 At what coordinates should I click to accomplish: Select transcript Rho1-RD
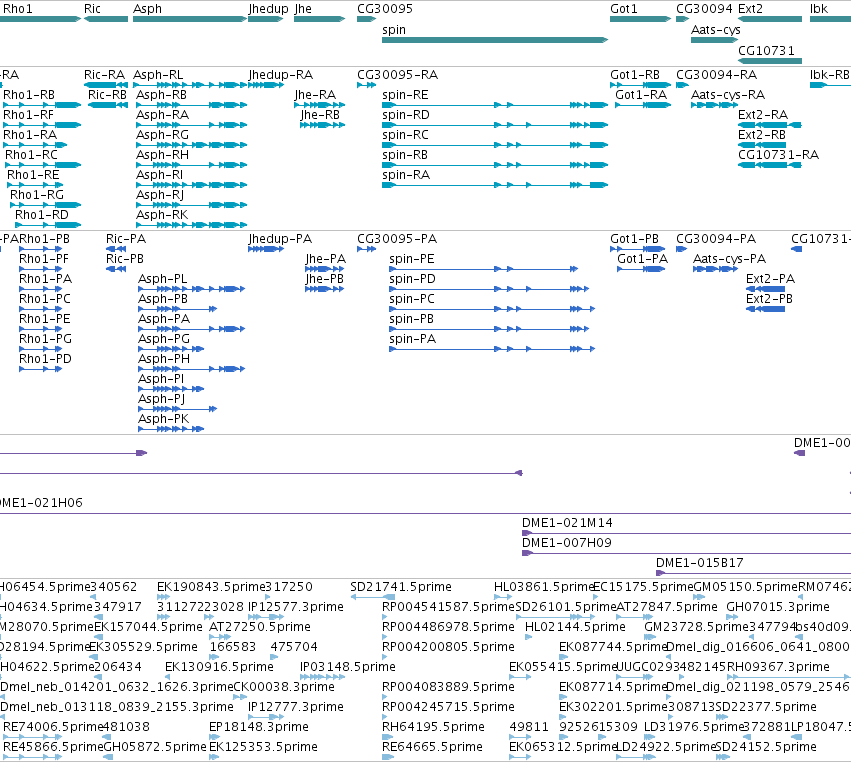(42, 215)
